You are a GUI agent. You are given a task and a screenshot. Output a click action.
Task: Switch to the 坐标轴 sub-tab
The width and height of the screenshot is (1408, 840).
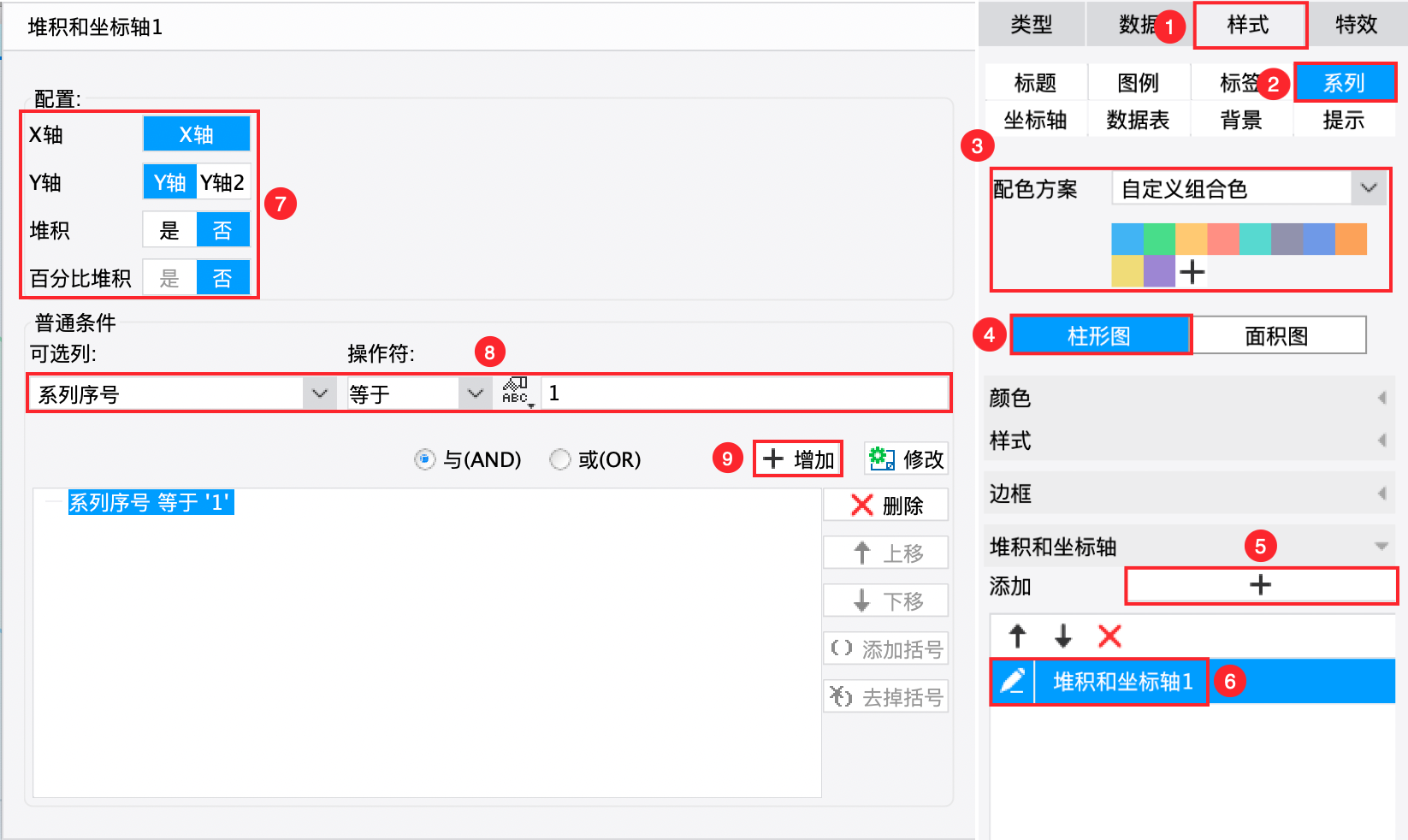tap(1036, 120)
